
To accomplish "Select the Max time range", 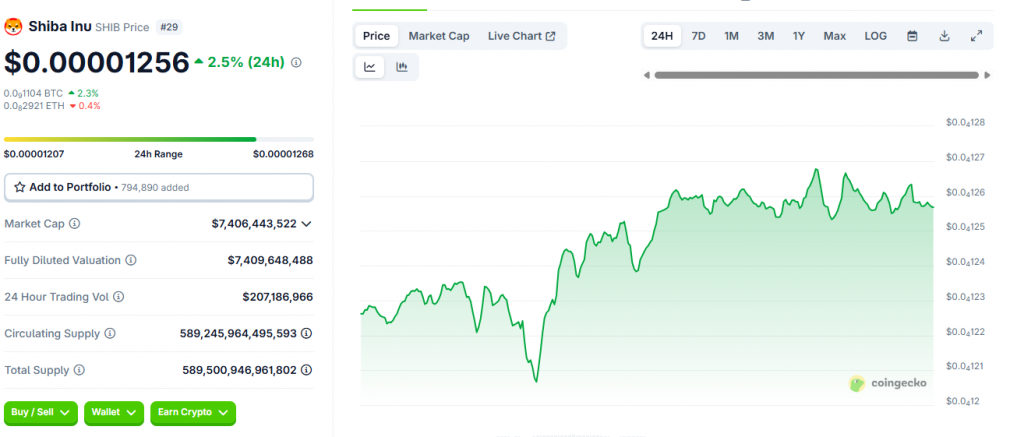I will pos(835,36).
